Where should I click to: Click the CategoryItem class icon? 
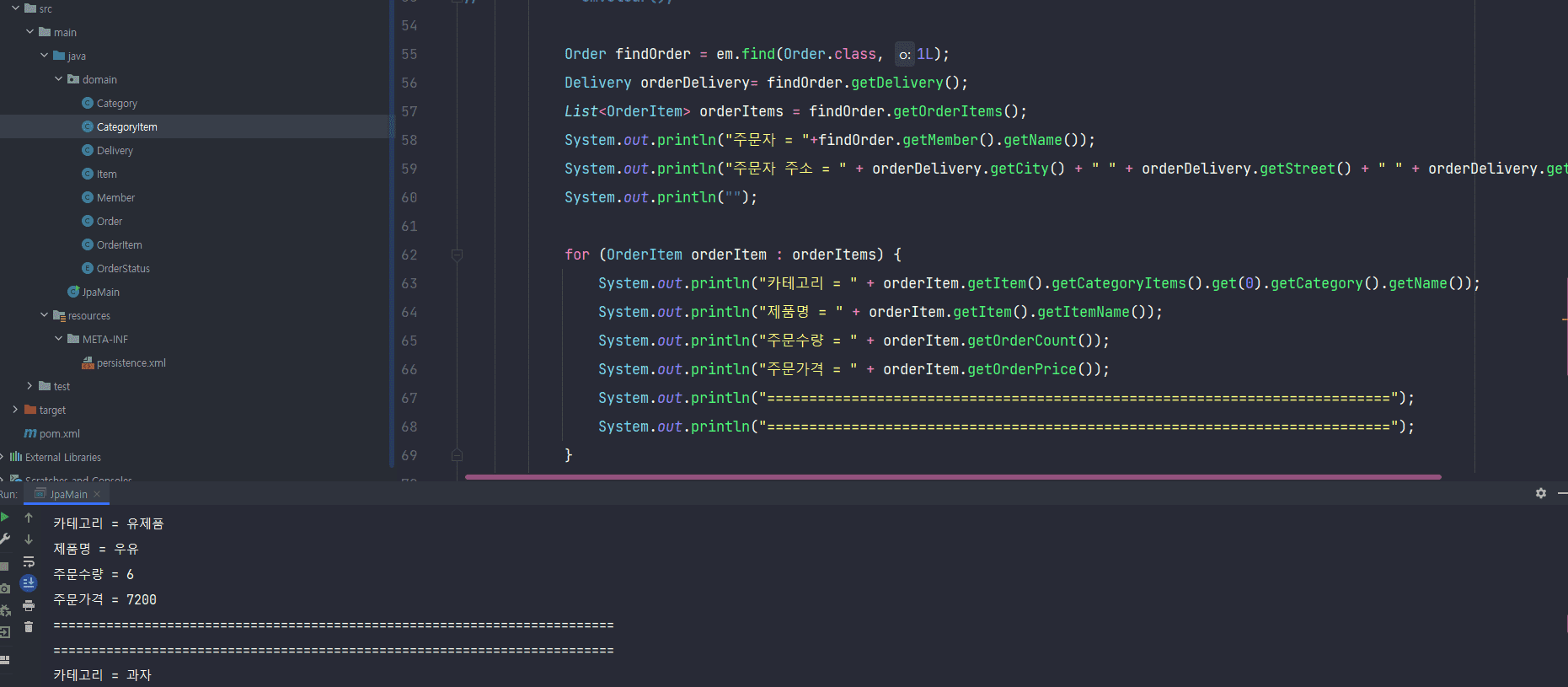(88, 126)
